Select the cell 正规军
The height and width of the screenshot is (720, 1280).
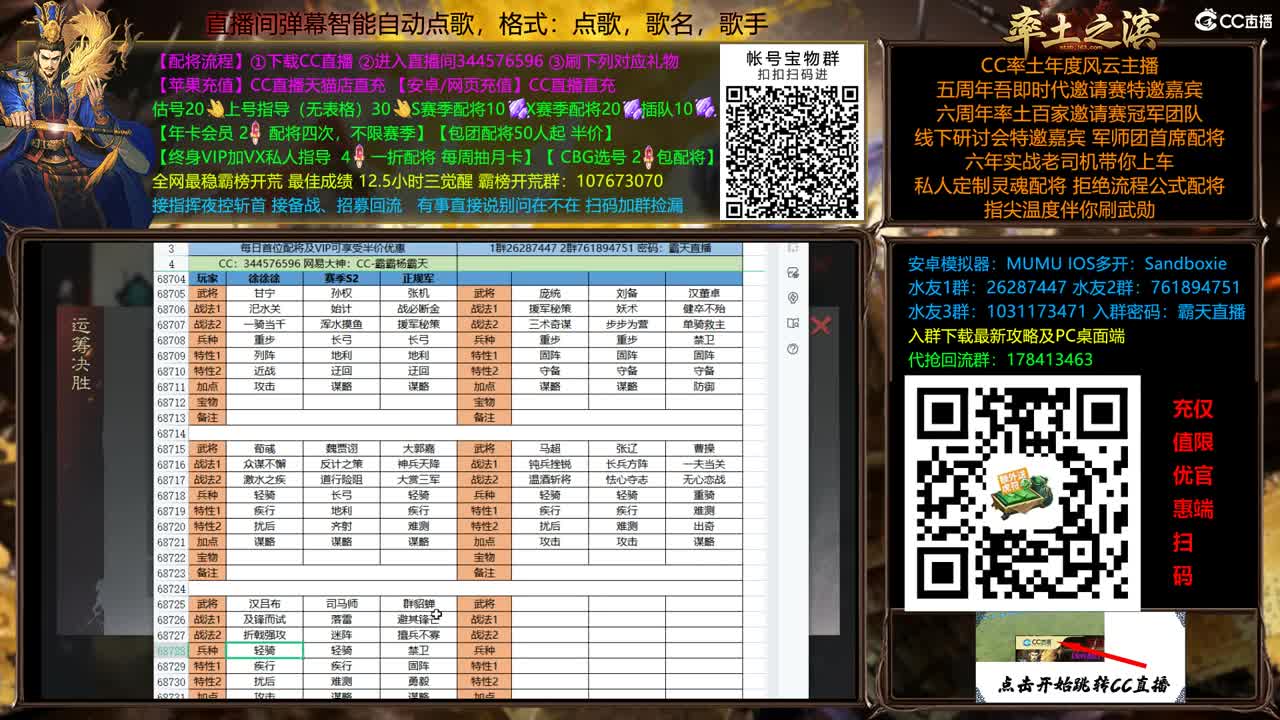point(418,278)
